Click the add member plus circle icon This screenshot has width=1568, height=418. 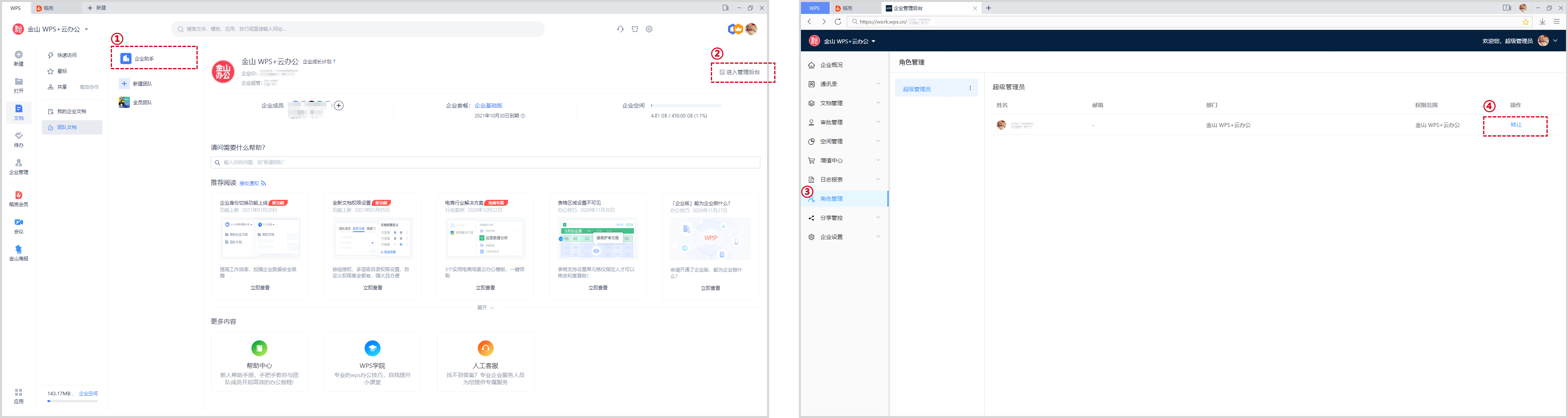tap(339, 106)
